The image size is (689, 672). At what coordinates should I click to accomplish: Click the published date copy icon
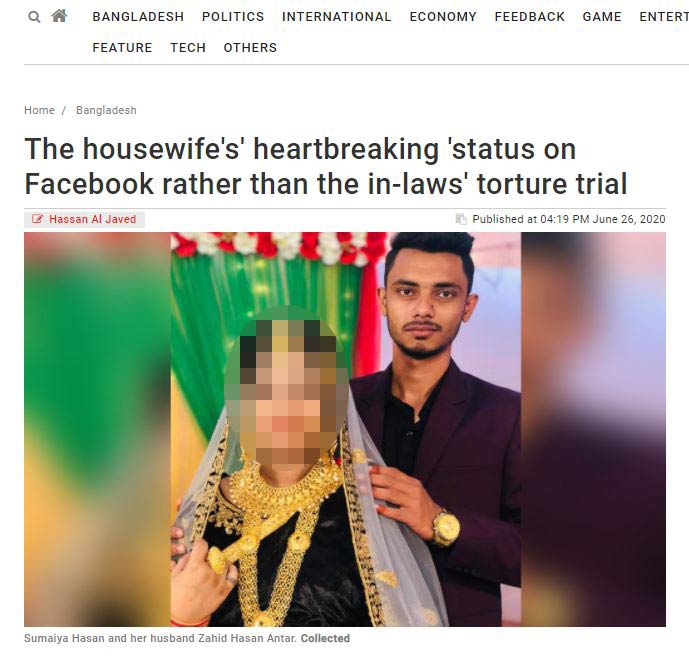pos(461,219)
